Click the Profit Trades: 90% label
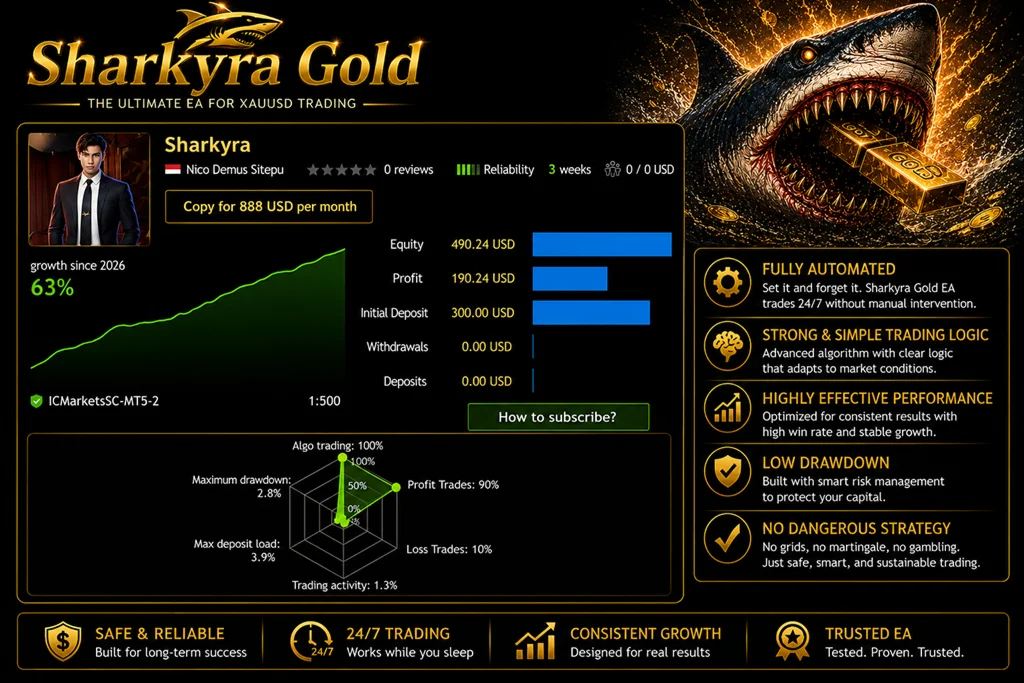The height and width of the screenshot is (683, 1024). coord(453,484)
